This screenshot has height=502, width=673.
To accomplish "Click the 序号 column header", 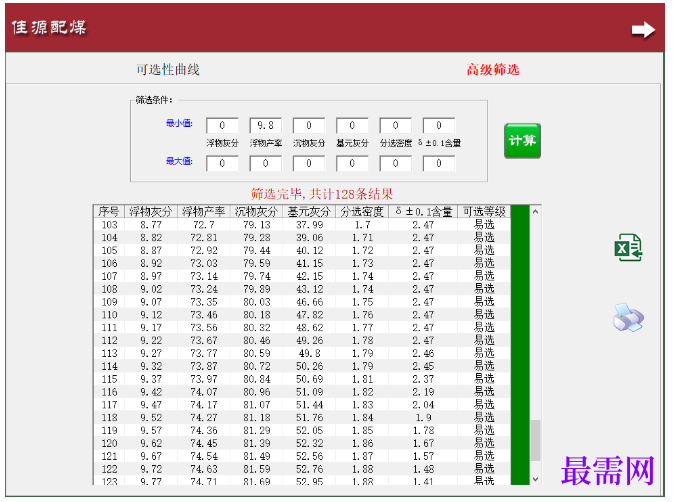I will point(109,212).
